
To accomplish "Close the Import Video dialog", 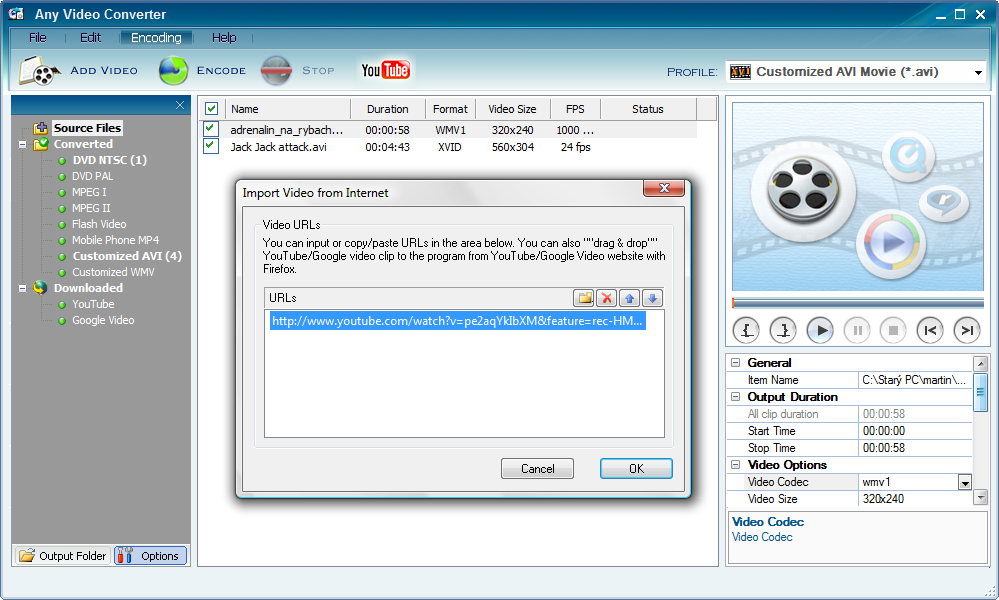I will [x=664, y=188].
